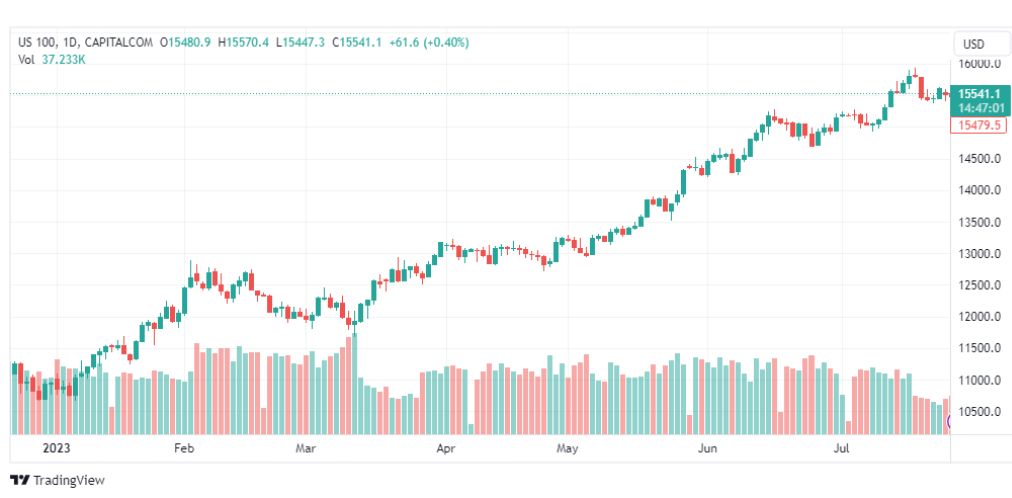Select the current price label 15541.1

tap(978, 93)
